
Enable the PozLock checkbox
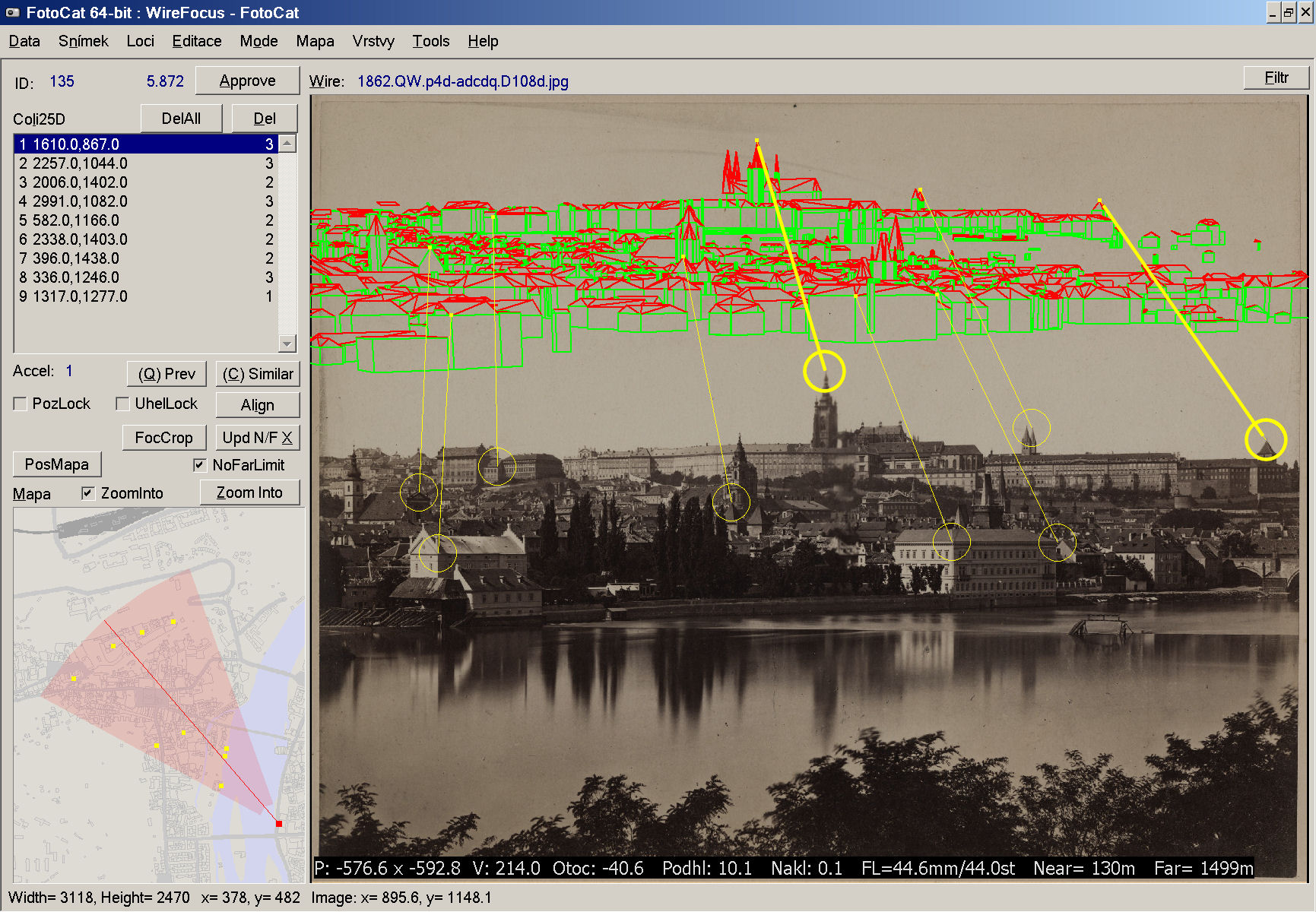(x=21, y=404)
